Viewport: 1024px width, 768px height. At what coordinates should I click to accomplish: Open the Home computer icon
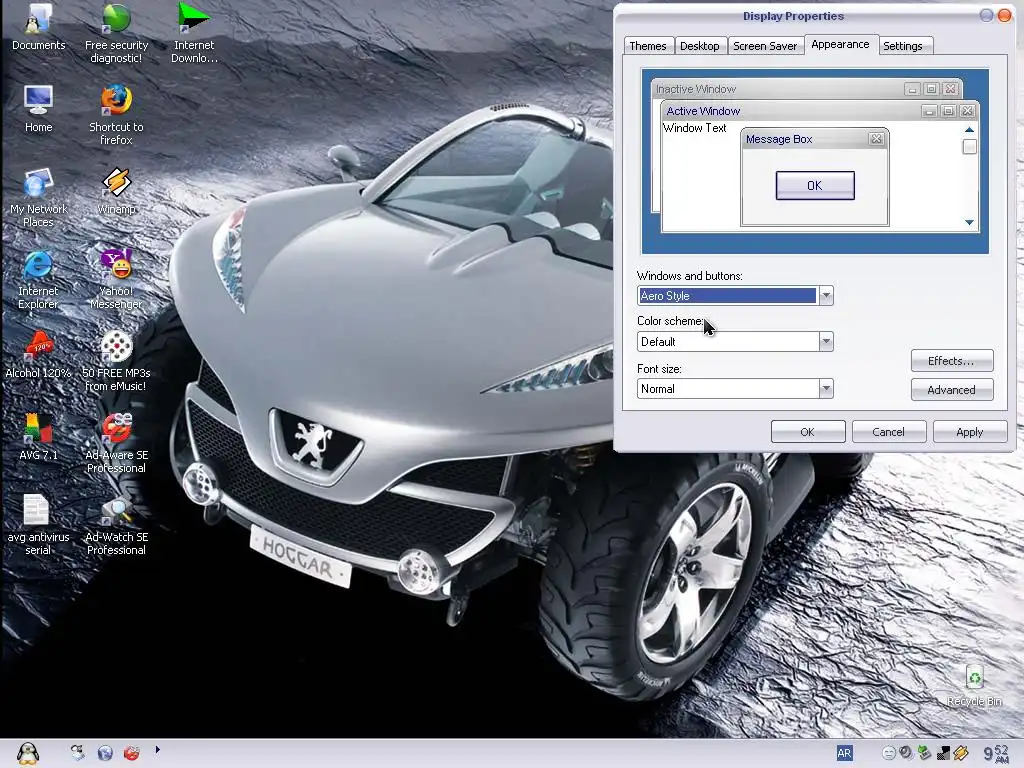pyautogui.click(x=39, y=108)
